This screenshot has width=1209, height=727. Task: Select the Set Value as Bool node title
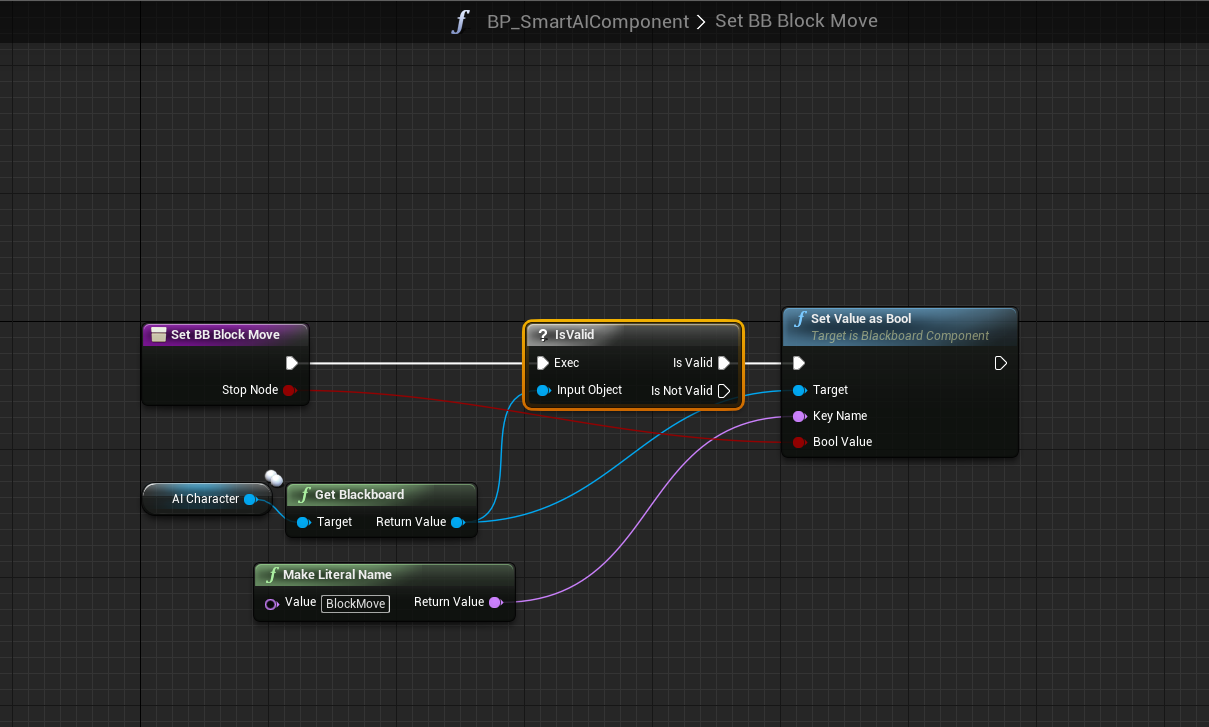[x=860, y=319]
